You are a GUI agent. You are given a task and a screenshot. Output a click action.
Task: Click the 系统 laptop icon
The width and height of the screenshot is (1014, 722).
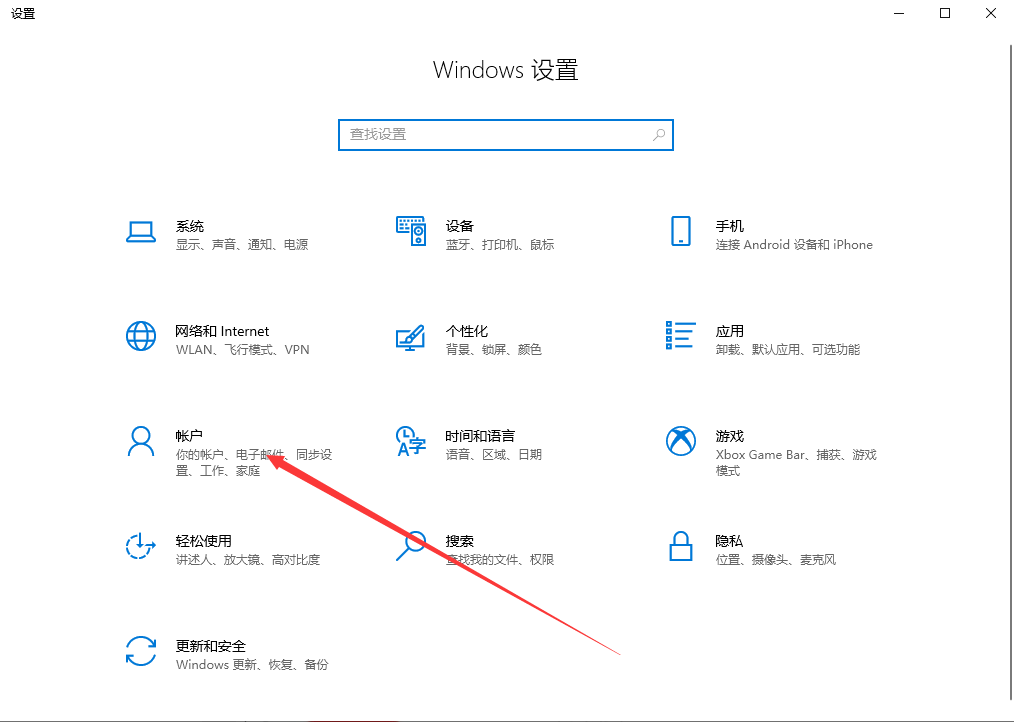click(x=141, y=232)
